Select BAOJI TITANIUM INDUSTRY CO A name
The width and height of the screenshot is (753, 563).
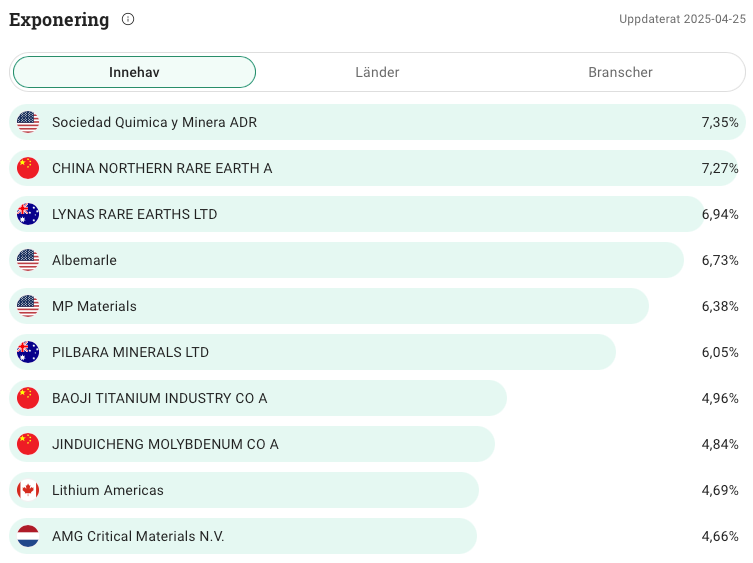[159, 398]
